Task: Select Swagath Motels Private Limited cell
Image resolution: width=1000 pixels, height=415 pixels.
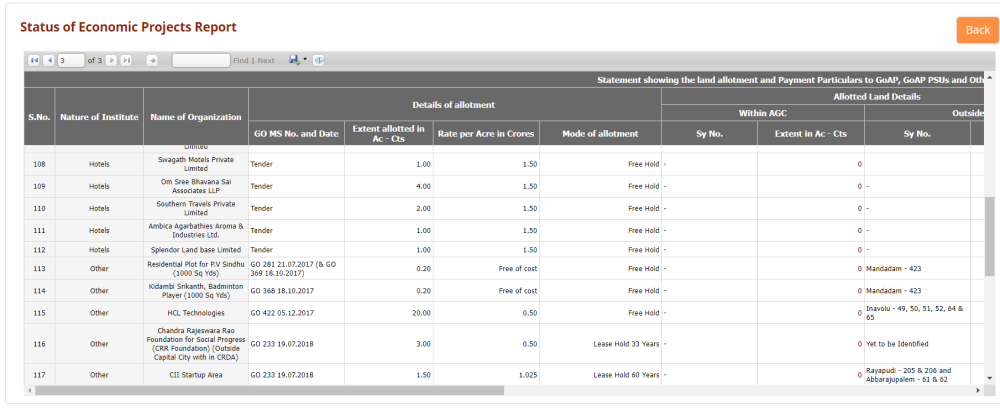Action: (x=196, y=164)
